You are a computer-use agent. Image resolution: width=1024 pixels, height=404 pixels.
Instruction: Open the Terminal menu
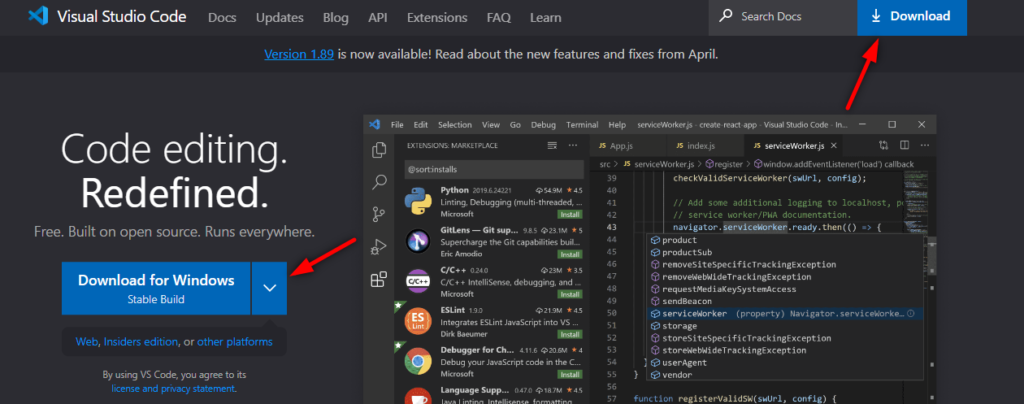pos(582,125)
